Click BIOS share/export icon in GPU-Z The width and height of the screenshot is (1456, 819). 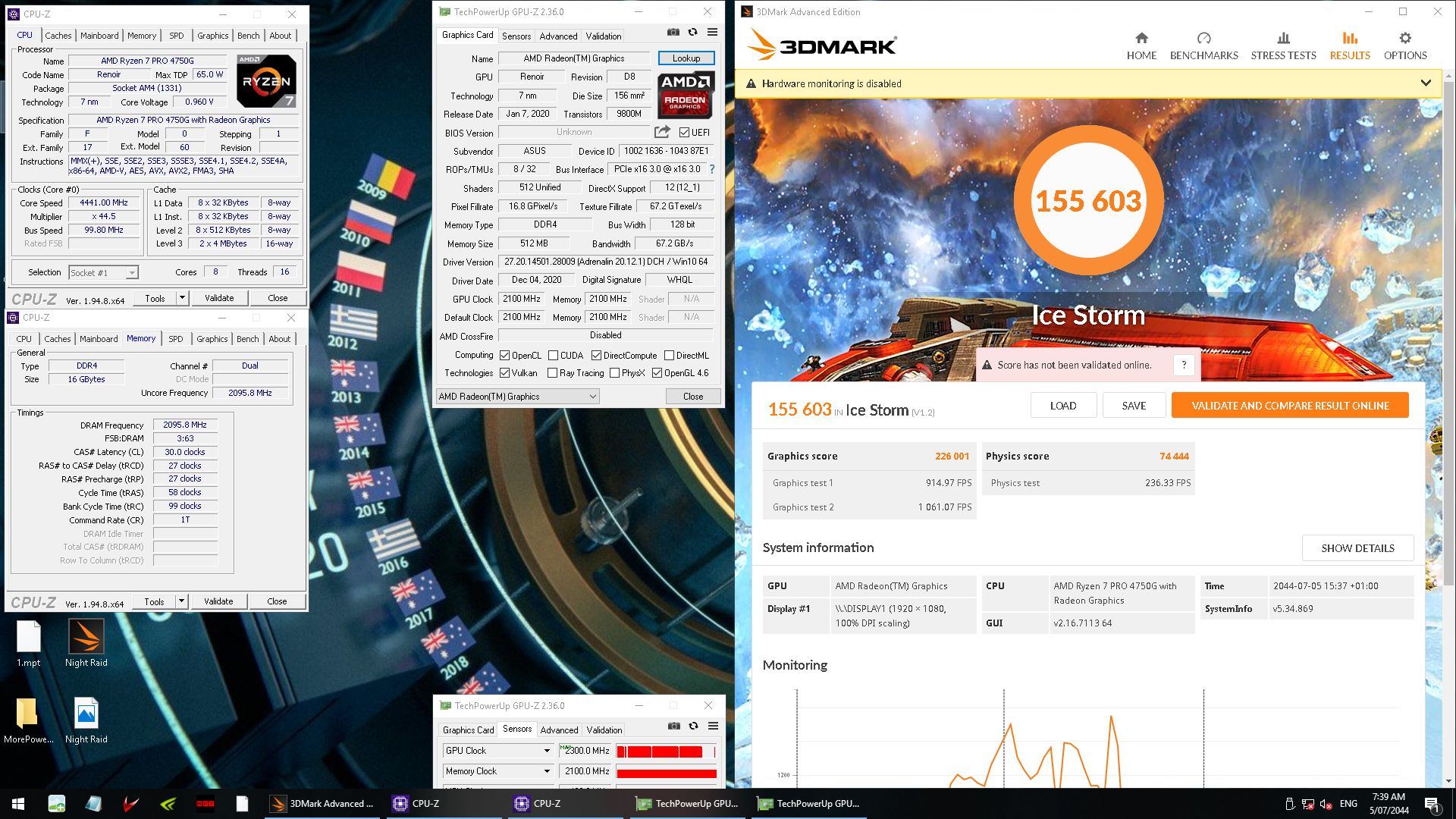pyautogui.click(x=662, y=132)
